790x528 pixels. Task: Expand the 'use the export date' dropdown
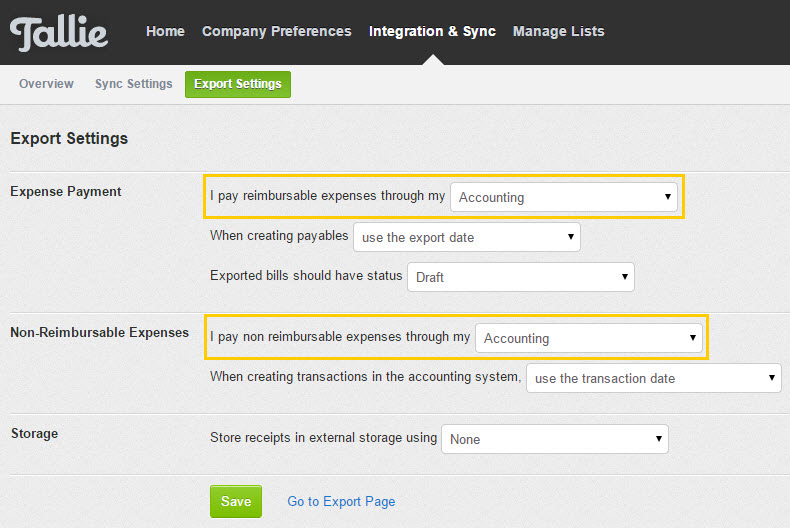467,237
